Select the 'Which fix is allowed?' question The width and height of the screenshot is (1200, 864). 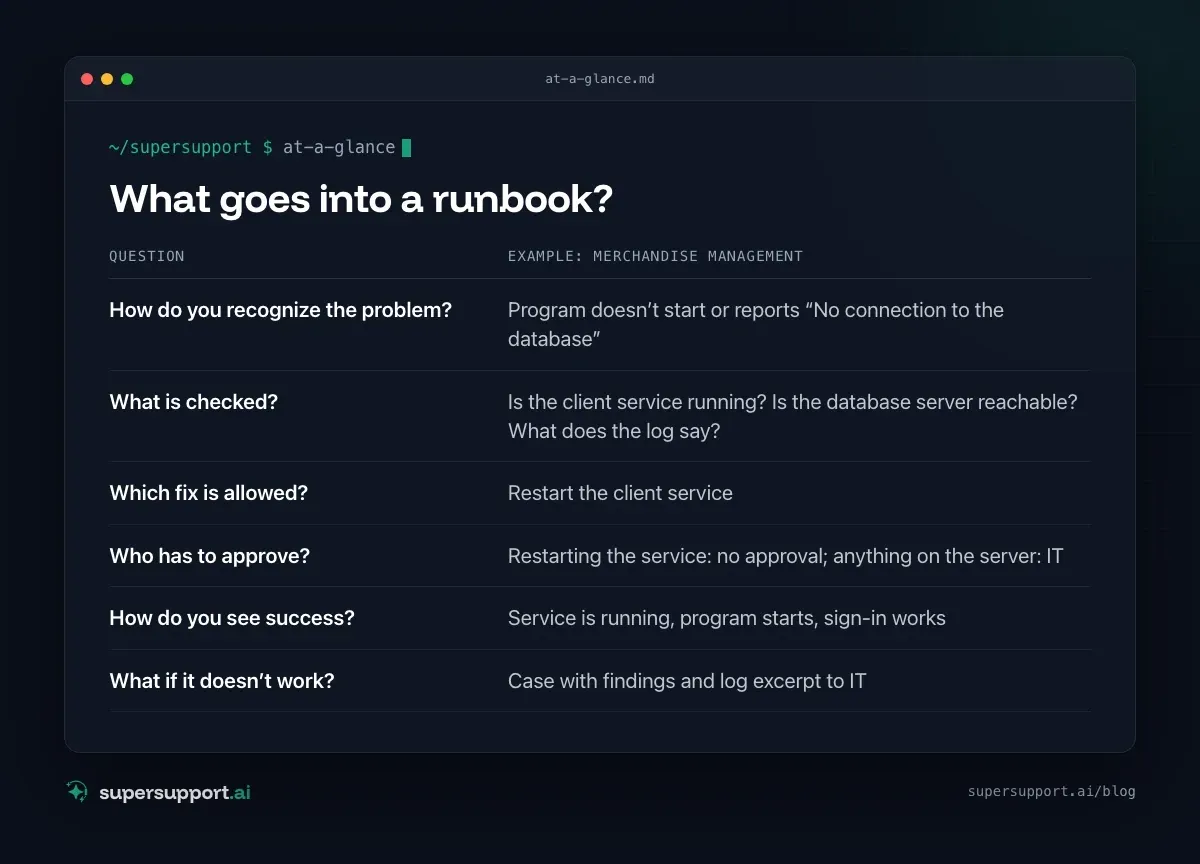208,493
